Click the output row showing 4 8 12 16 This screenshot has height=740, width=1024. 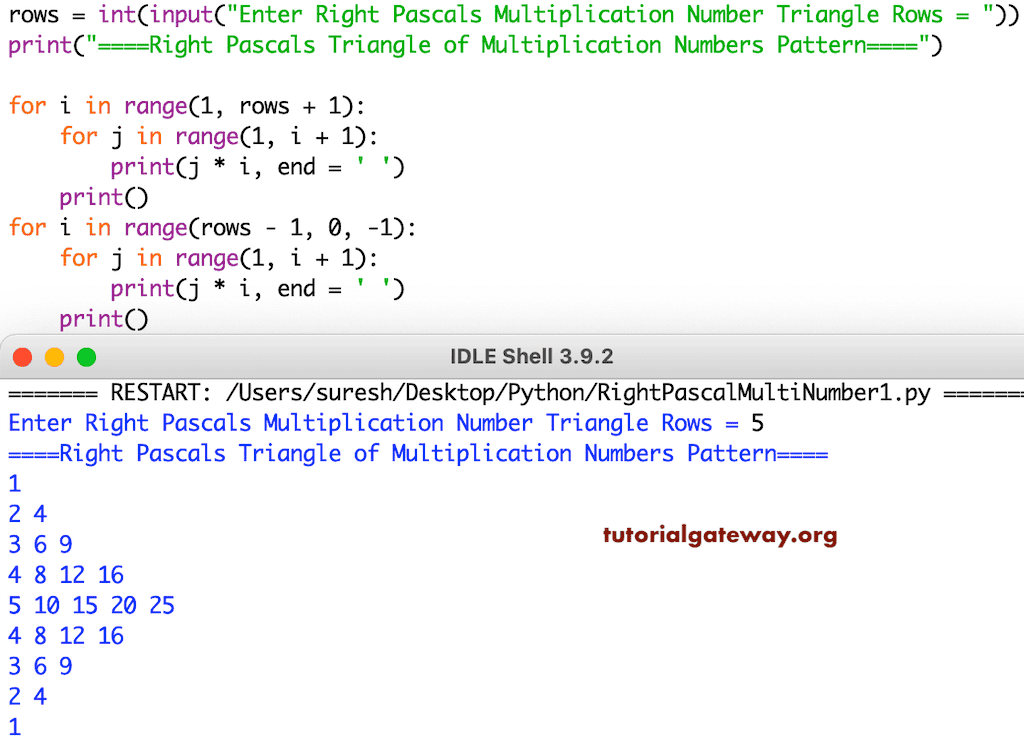coord(65,574)
